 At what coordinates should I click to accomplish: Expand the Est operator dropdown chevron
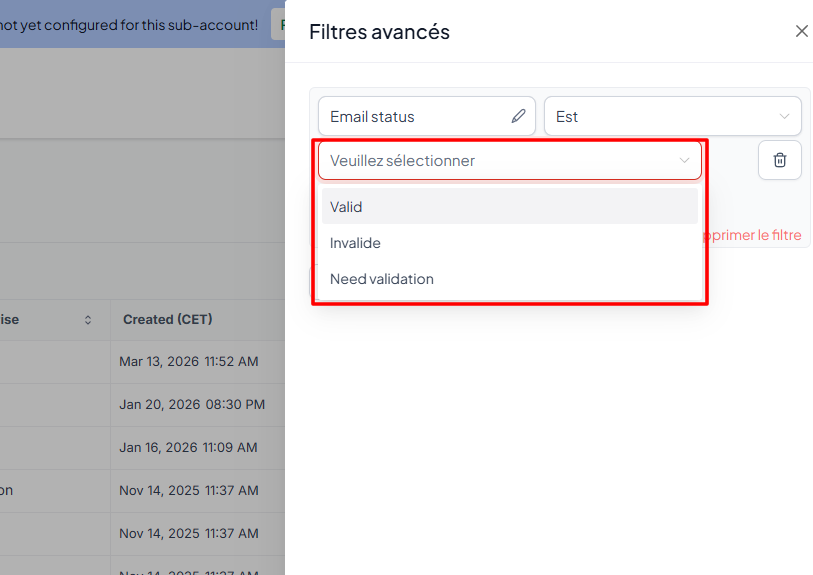point(784,116)
